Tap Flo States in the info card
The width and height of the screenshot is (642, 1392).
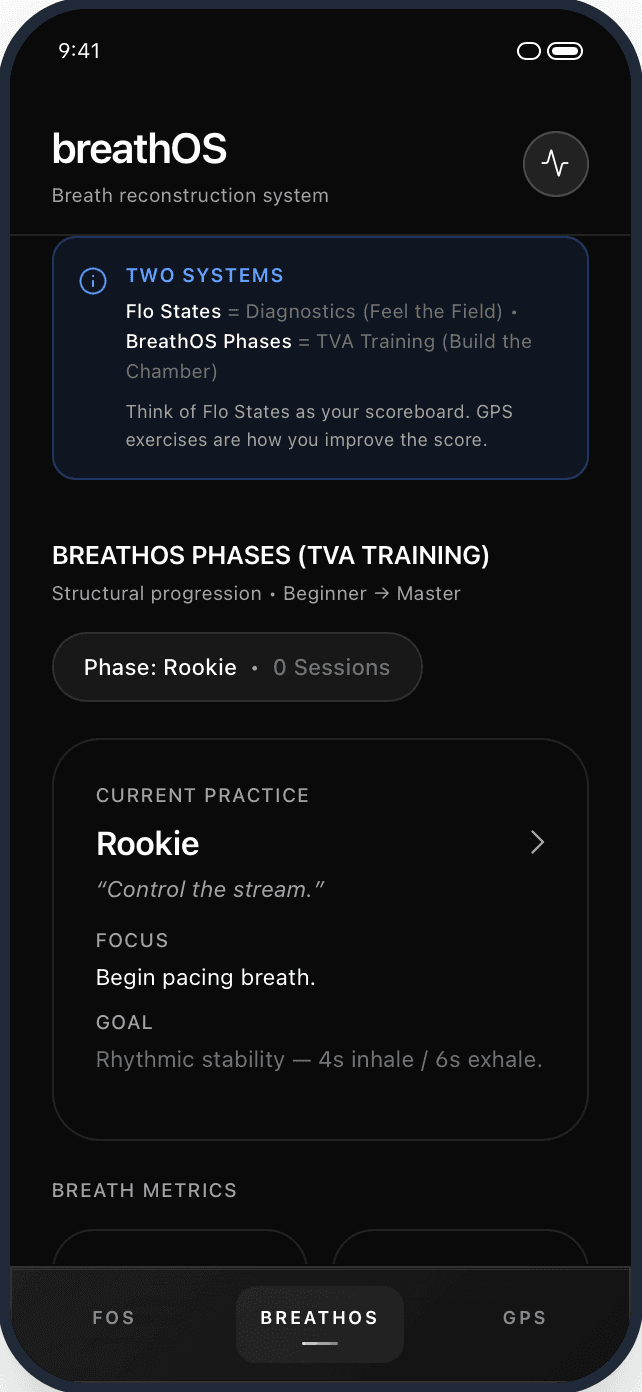point(172,311)
